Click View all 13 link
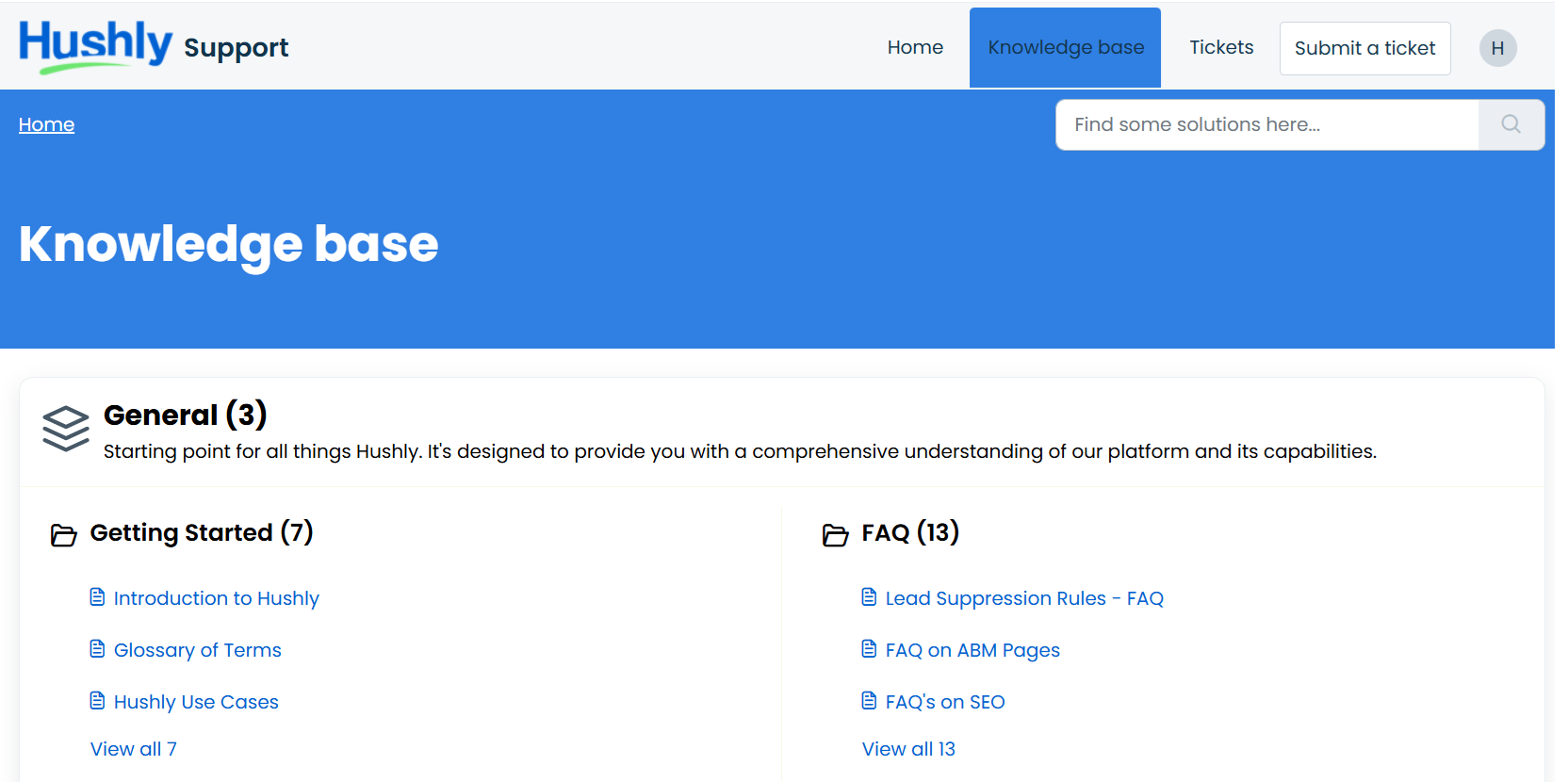1568x782 pixels. (x=908, y=749)
